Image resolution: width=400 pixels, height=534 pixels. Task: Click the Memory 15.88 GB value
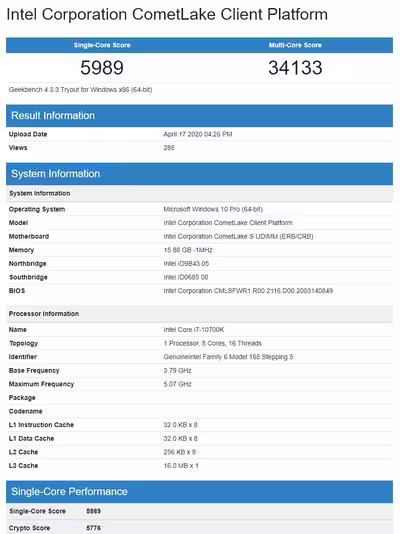pyautogui.click(x=188, y=250)
